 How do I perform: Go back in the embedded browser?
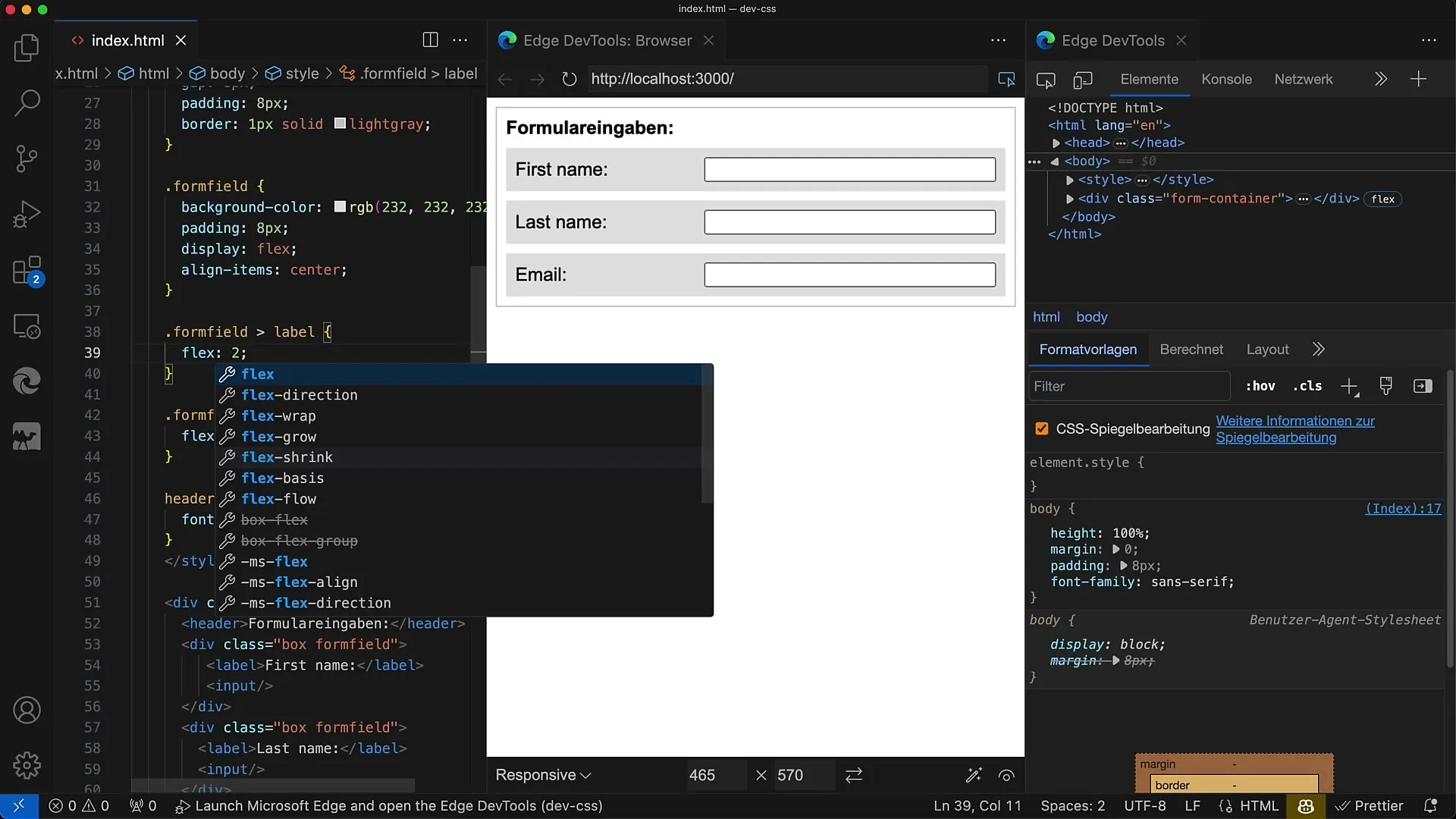[505, 79]
